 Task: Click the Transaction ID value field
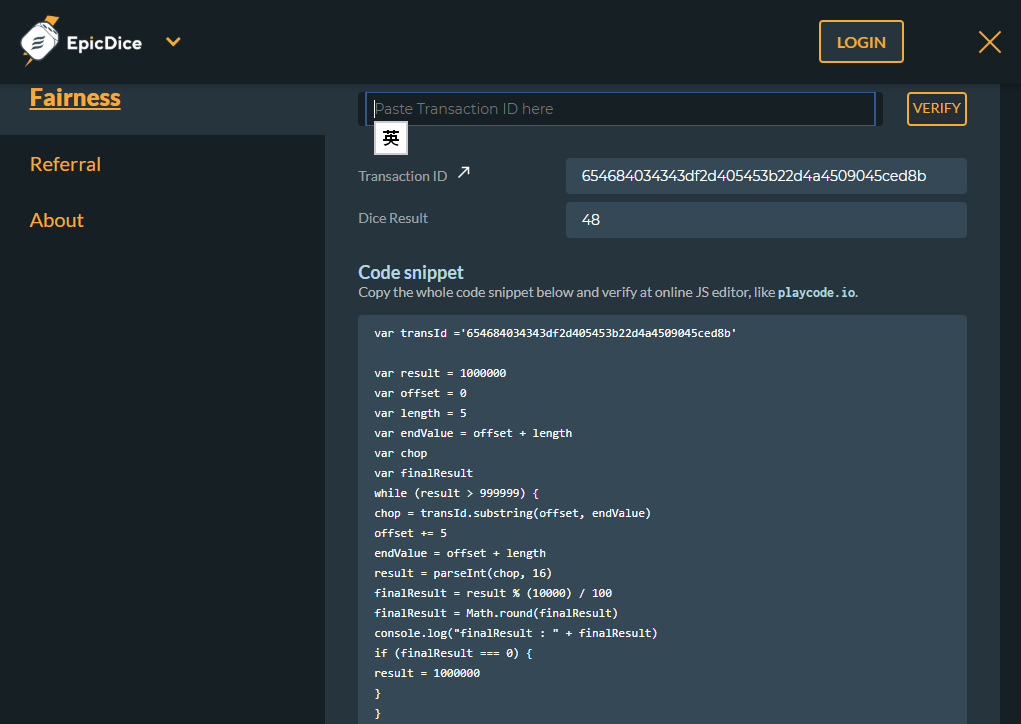765,176
